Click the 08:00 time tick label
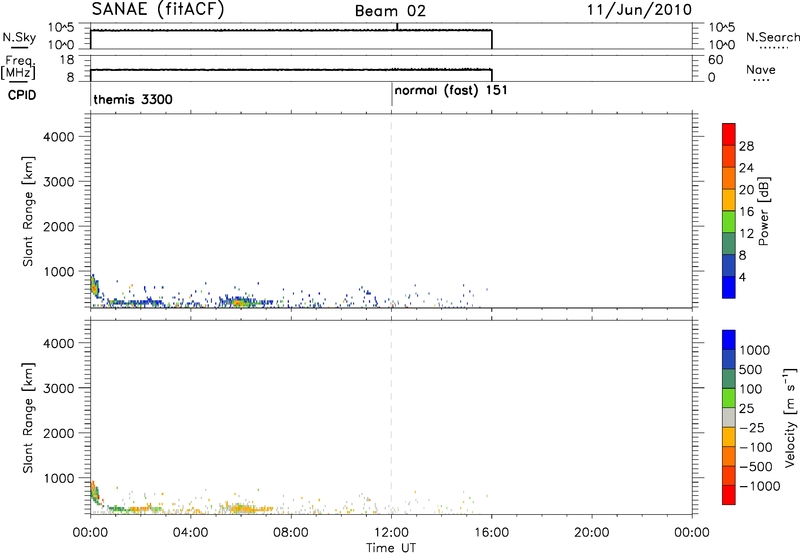Viewport: 800px width, 554px height. click(x=291, y=533)
